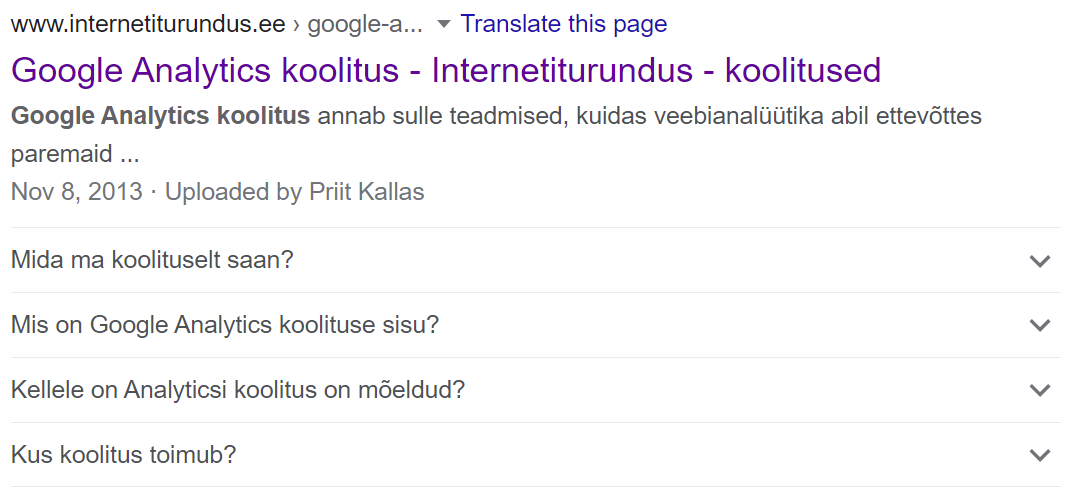Click the 'Nov 8, 2013' date
Viewport: 1070px width, 496px height.
[77, 192]
